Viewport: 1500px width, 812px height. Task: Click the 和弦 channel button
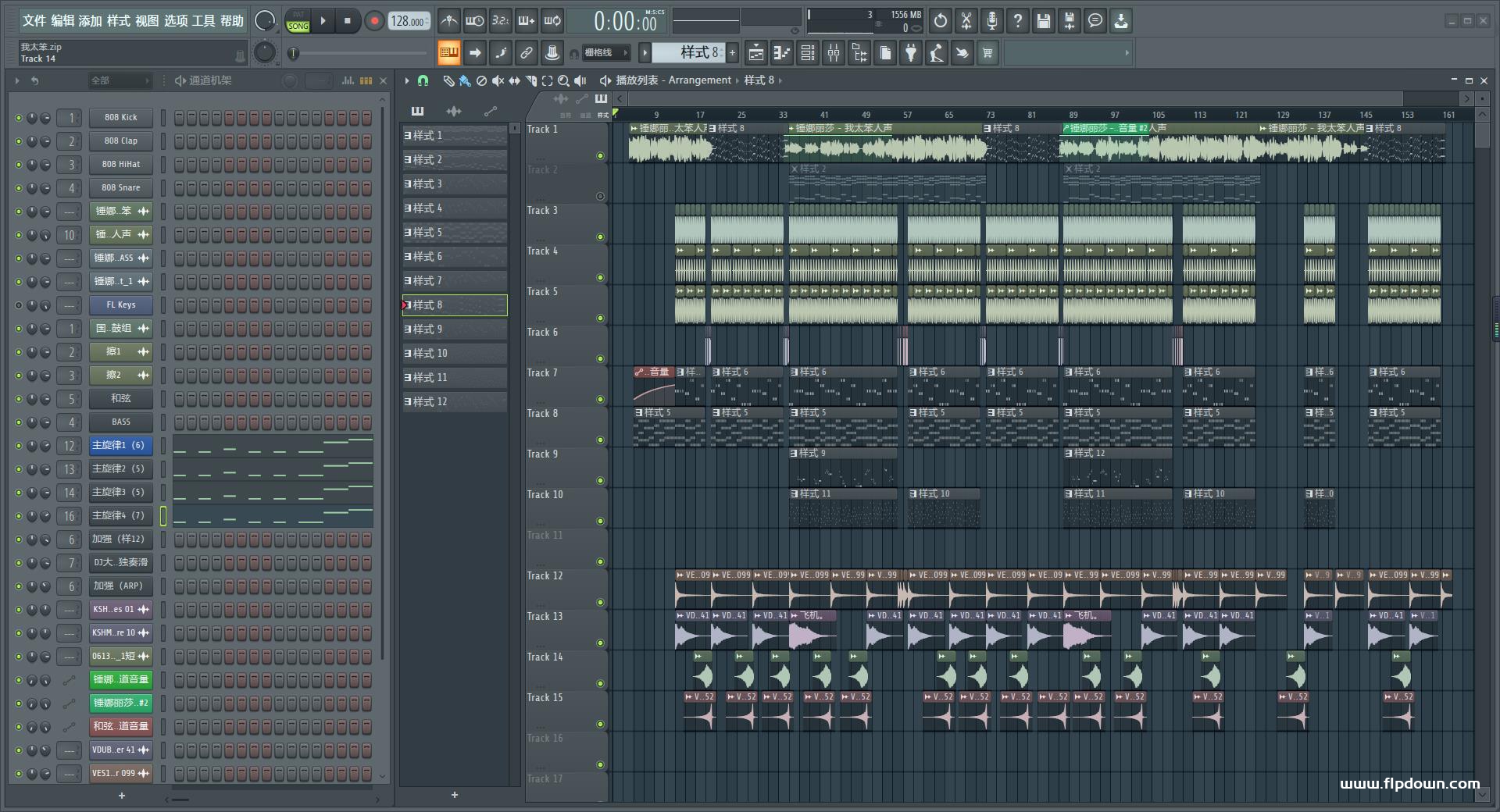click(120, 399)
